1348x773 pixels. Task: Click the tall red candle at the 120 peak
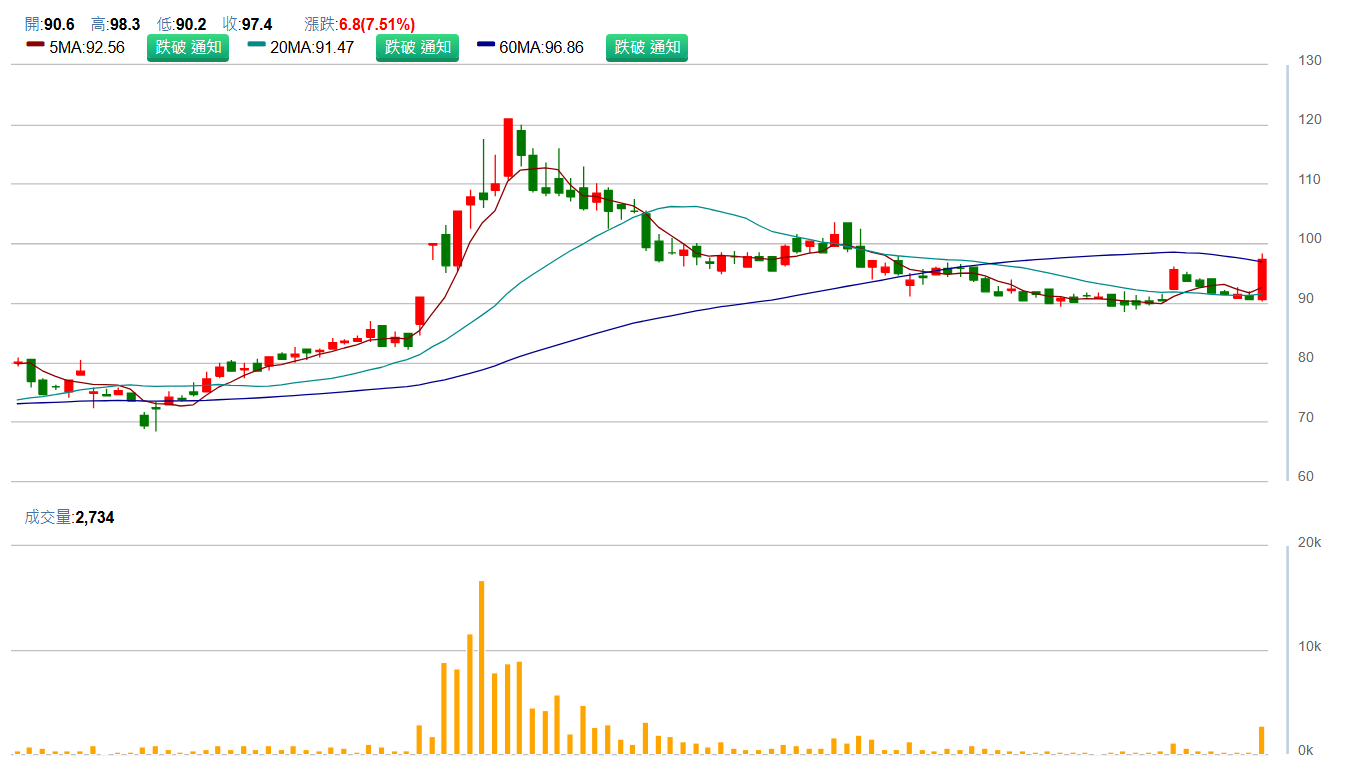click(x=508, y=148)
